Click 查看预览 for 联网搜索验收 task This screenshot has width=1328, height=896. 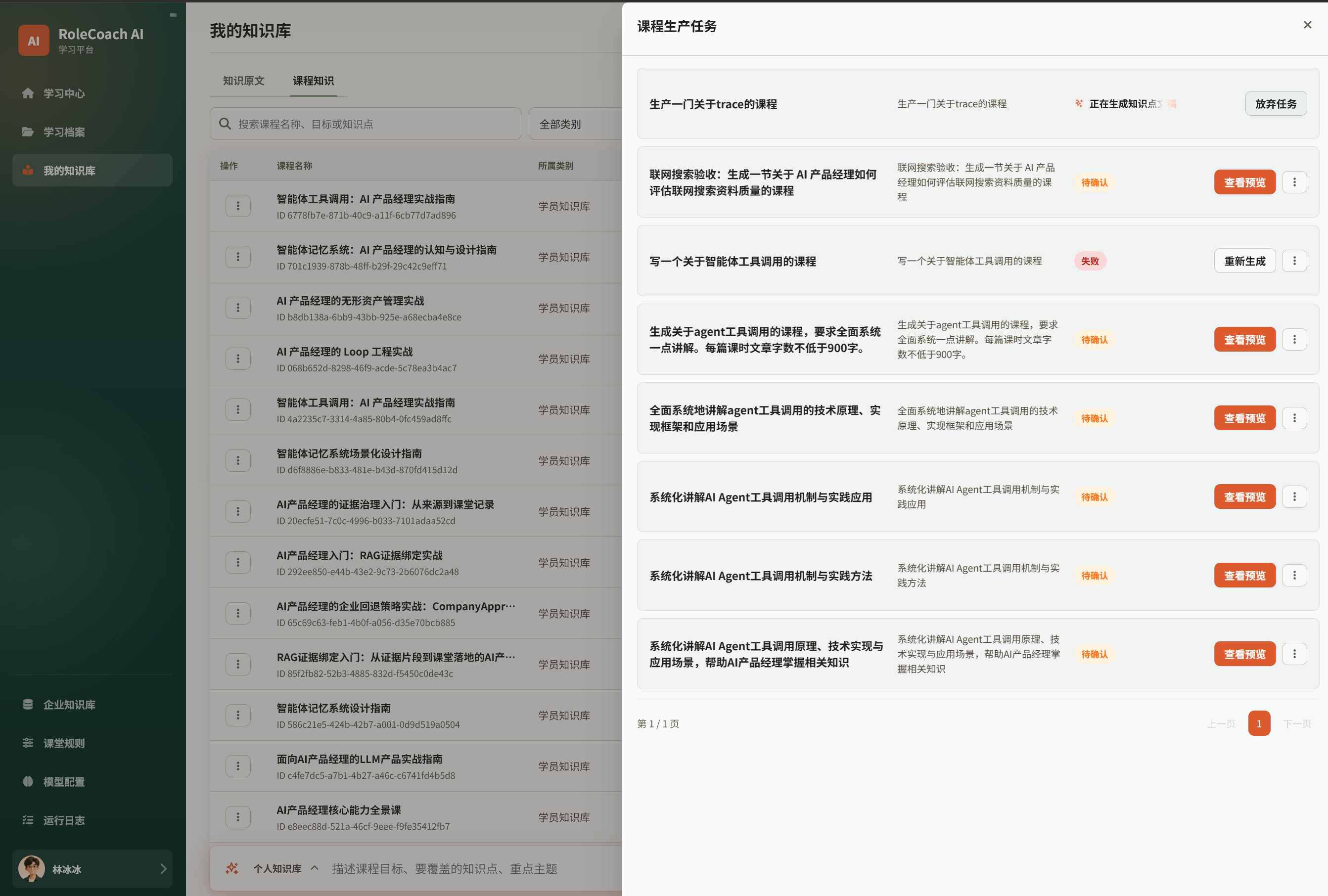click(x=1244, y=182)
